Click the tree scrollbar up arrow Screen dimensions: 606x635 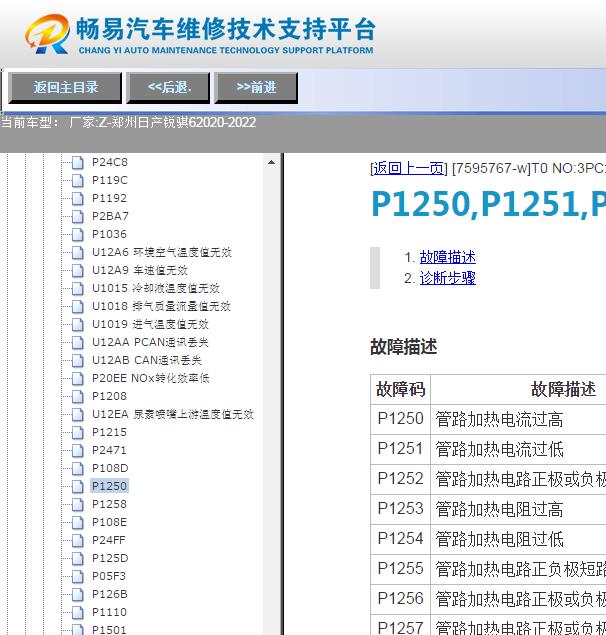271,162
